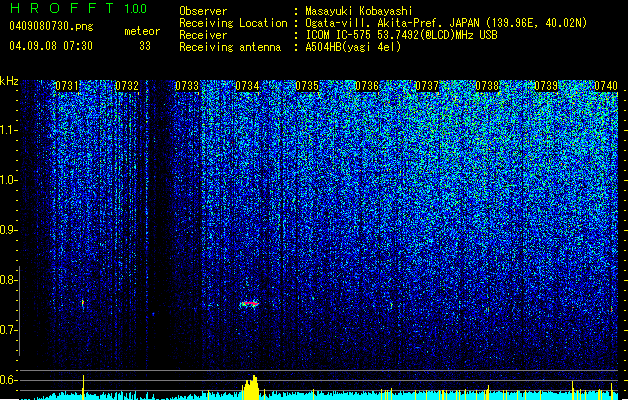Click the kHz axis unit label
This screenshot has width=629, height=400.
9,81
